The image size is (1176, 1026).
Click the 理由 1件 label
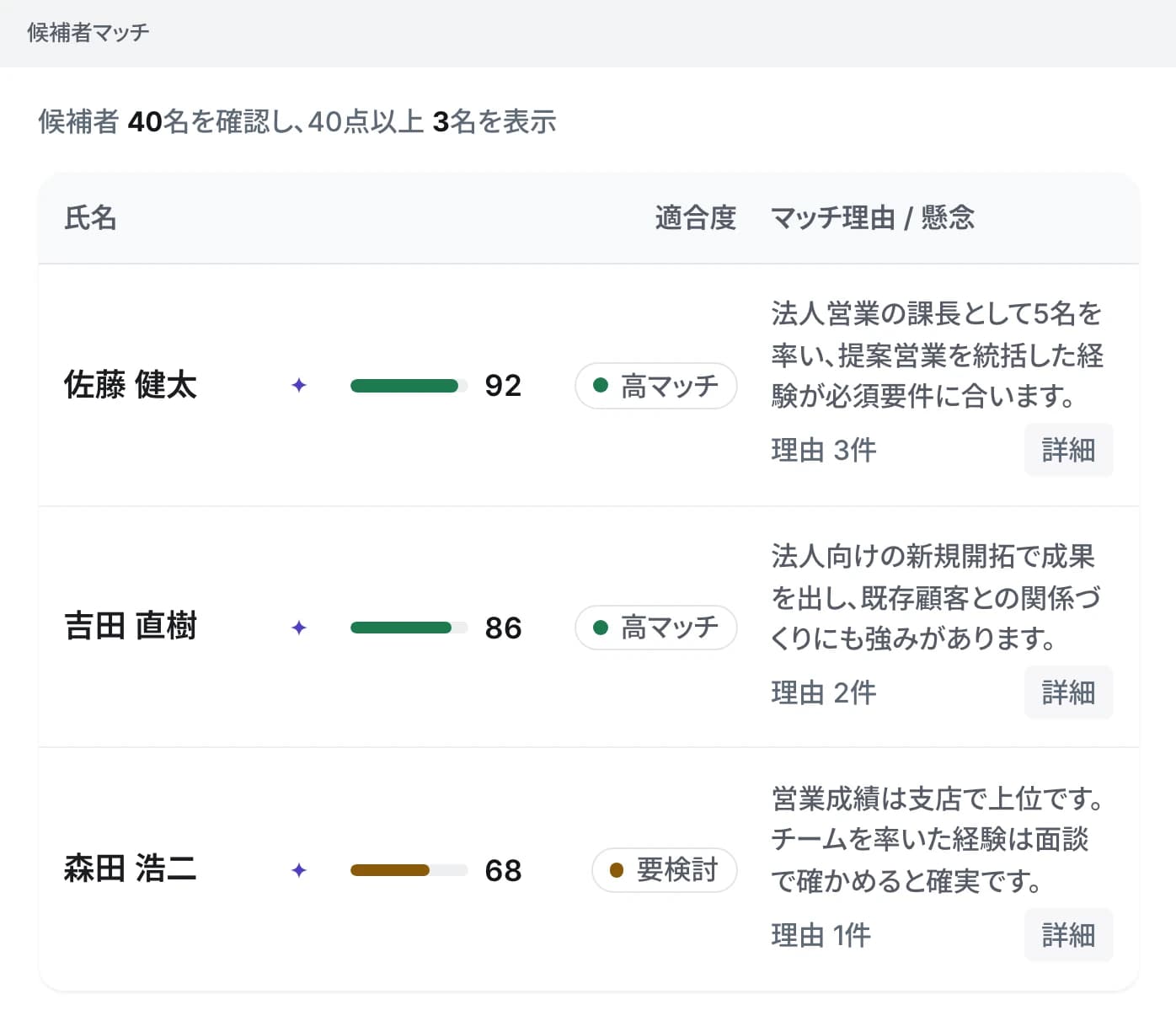click(821, 936)
